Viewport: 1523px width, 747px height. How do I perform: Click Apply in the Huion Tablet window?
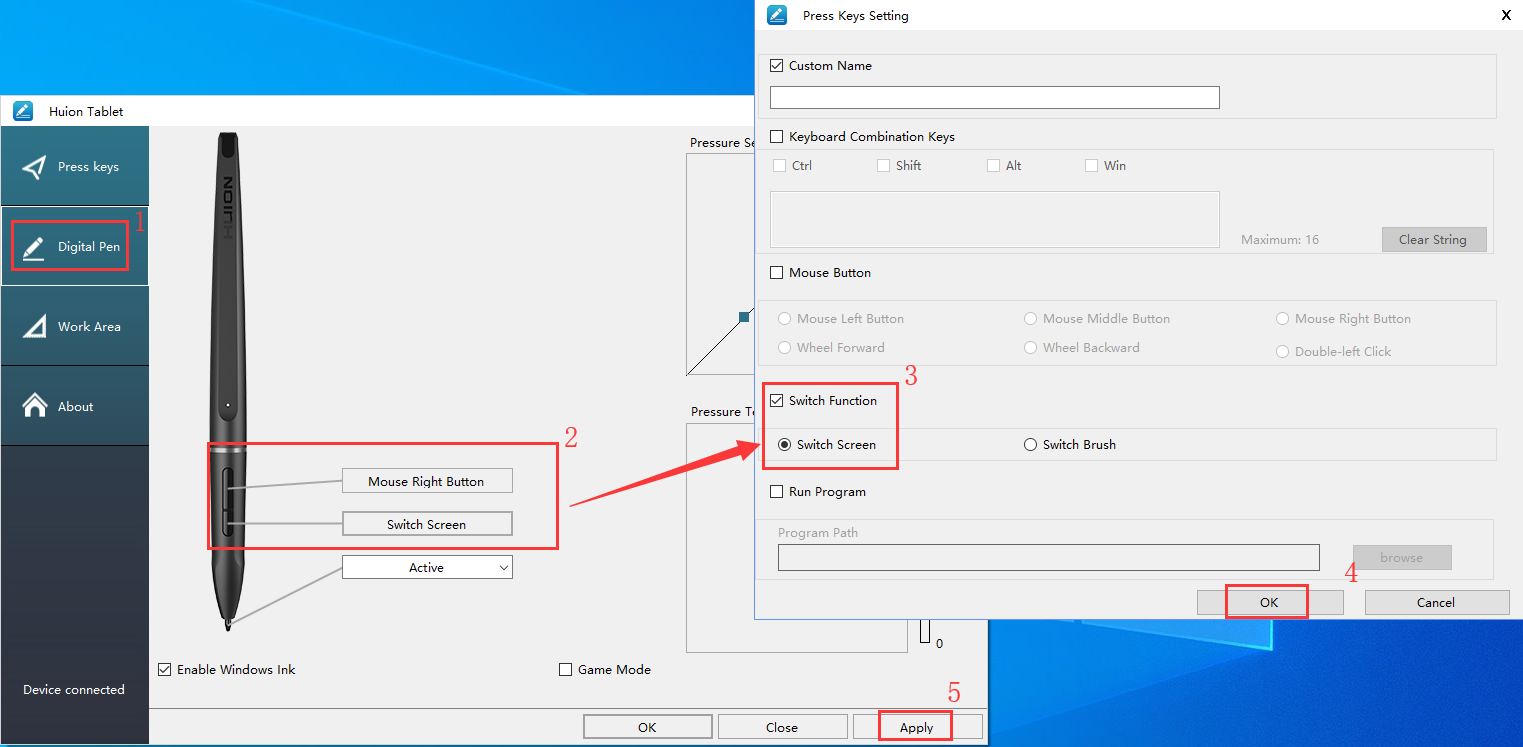(x=917, y=727)
